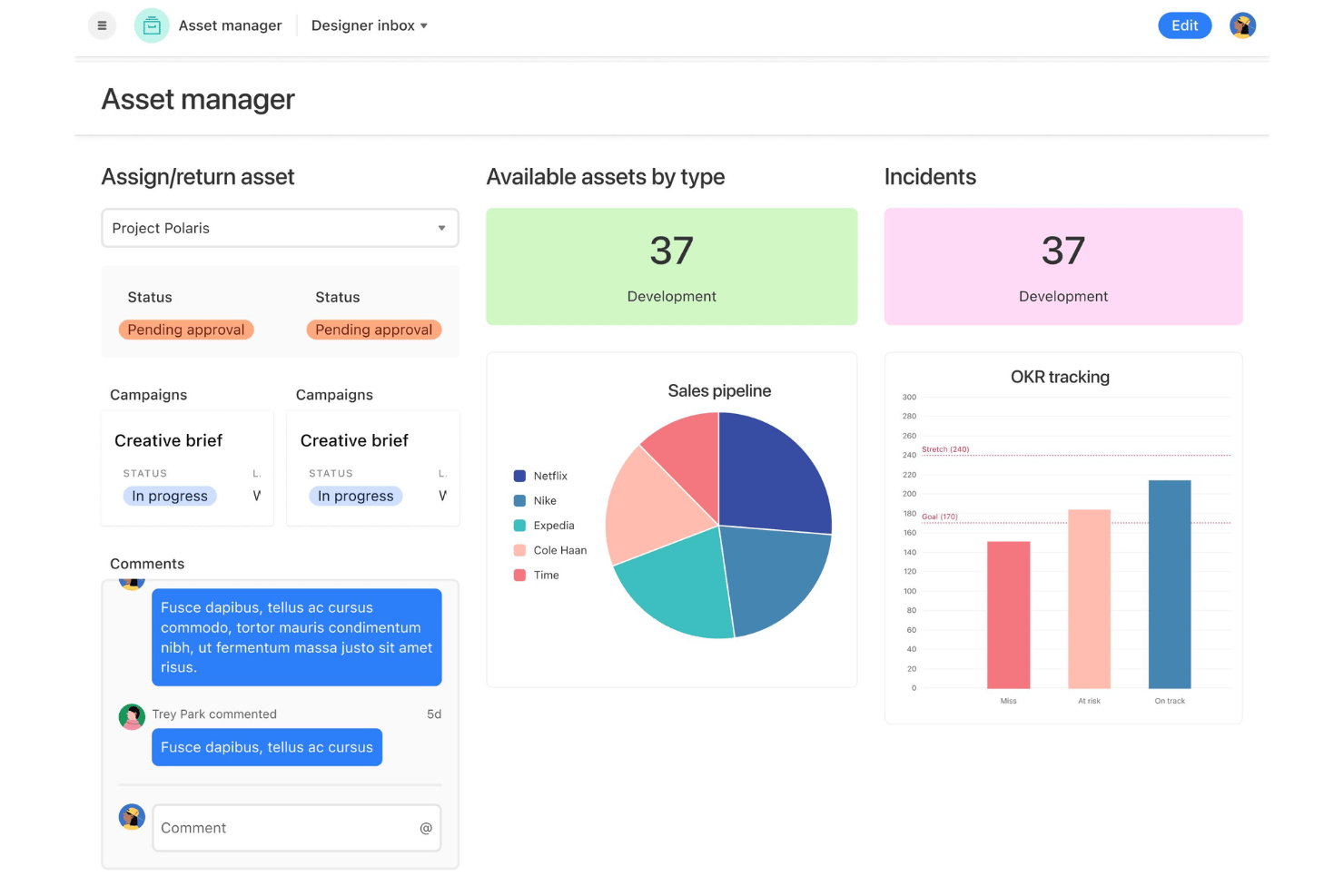The width and height of the screenshot is (1344, 896).
Task: Click the 'Incidents' section heading
Action: 930,177
